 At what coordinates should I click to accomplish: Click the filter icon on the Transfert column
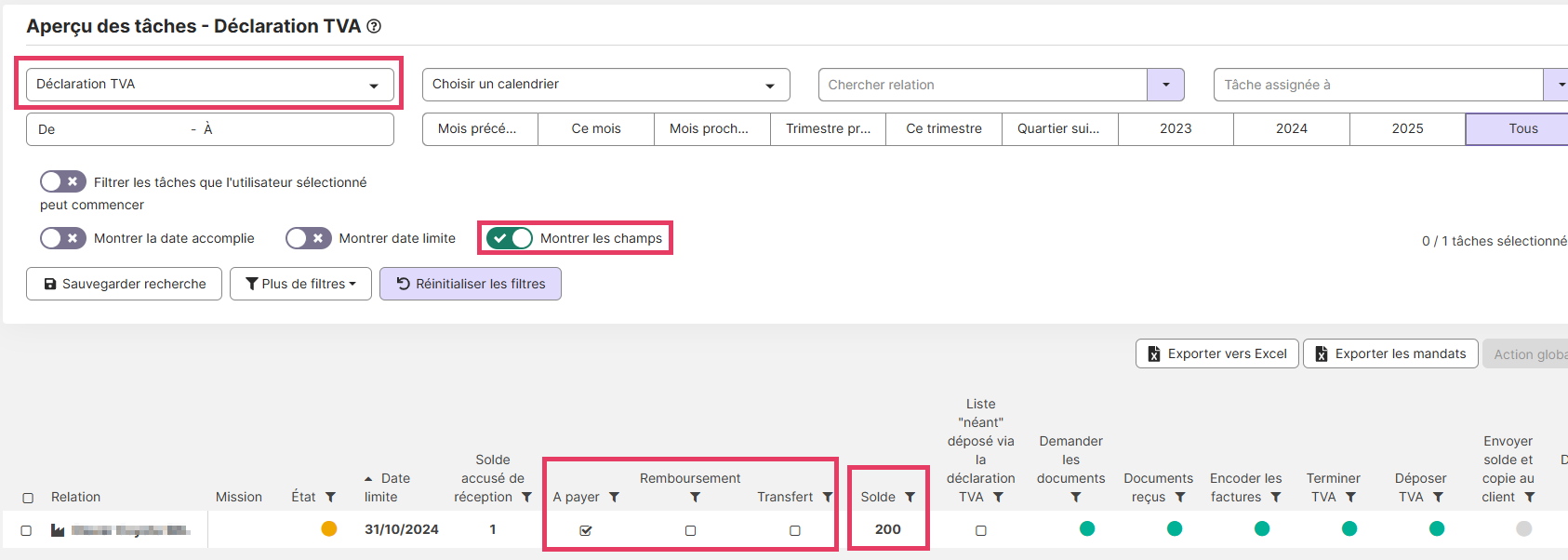click(x=827, y=498)
